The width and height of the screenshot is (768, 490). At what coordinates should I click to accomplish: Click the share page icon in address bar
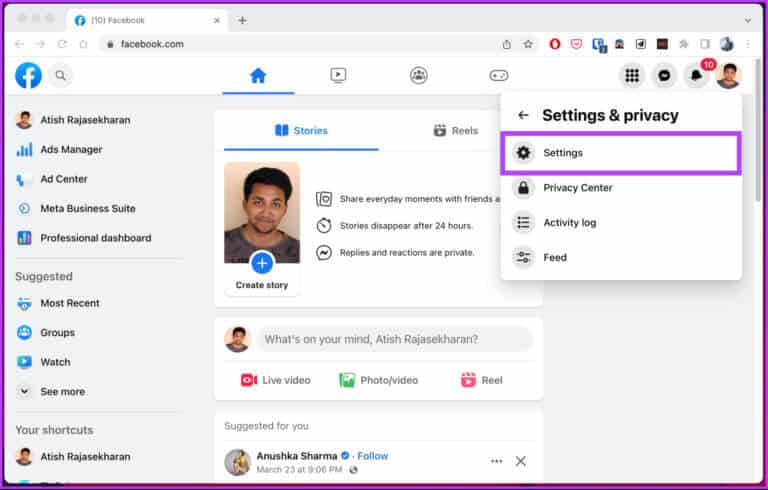click(x=506, y=44)
